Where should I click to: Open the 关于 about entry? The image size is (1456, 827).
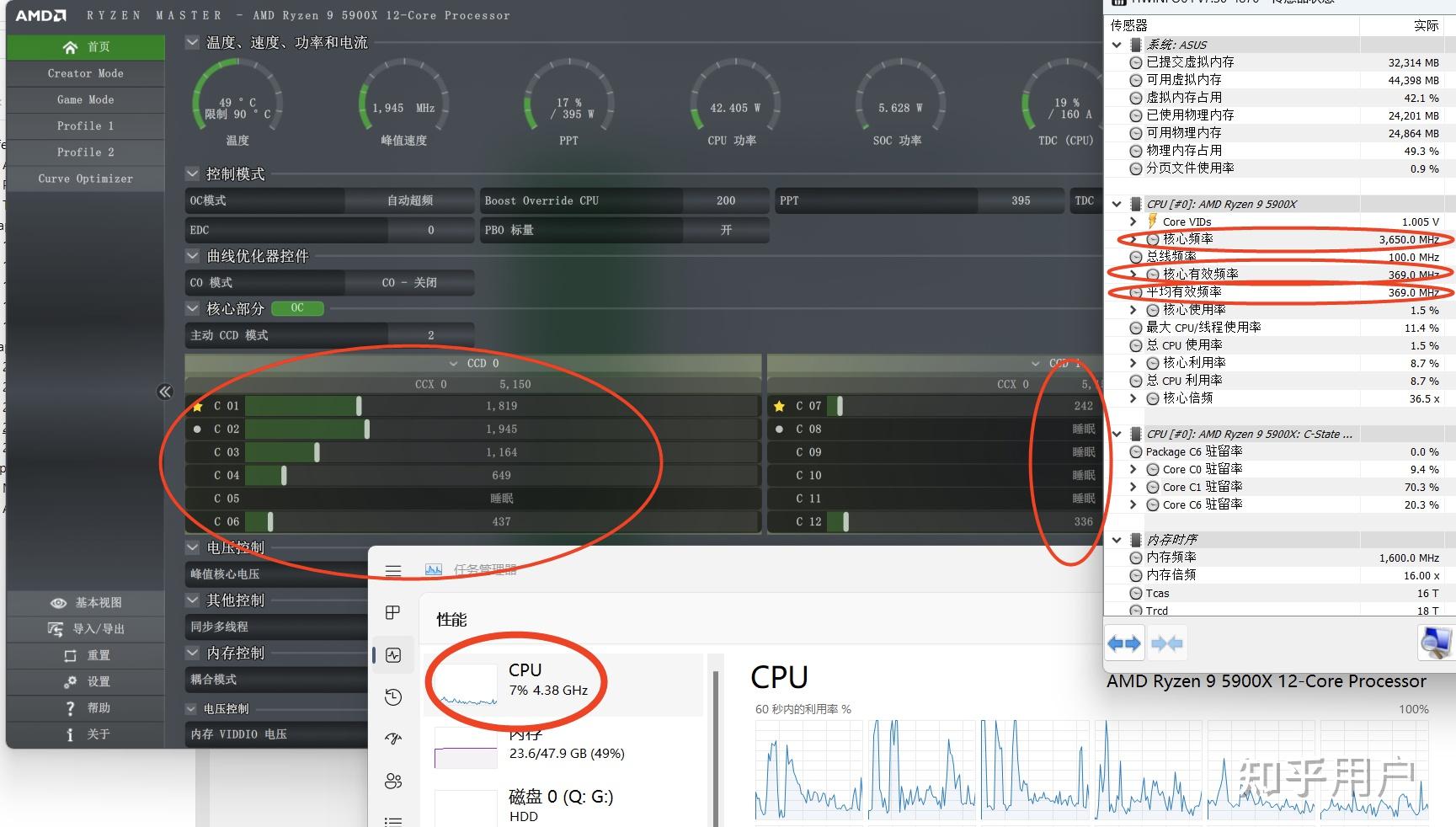pos(85,734)
